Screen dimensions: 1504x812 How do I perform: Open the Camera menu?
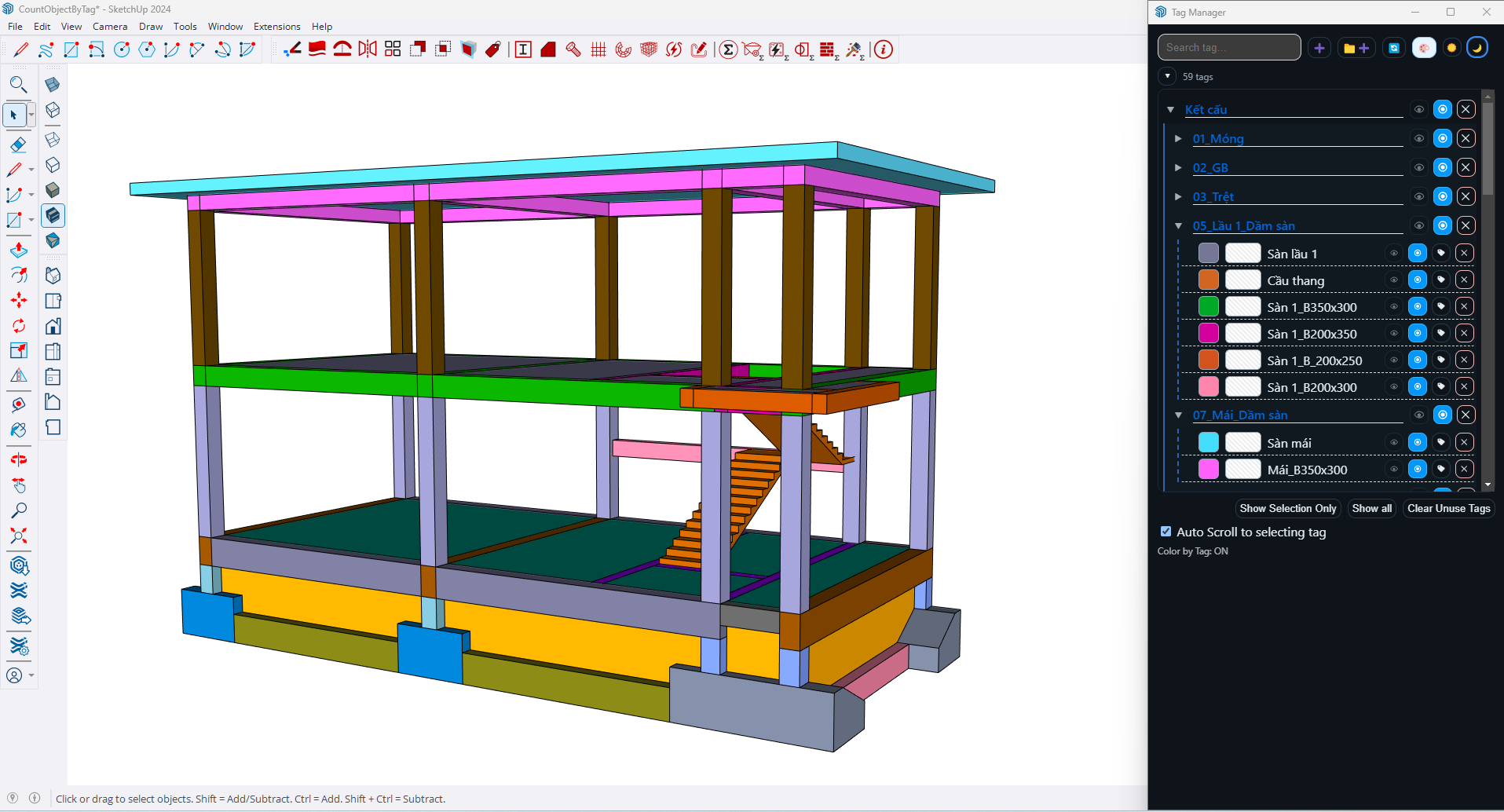110,27
